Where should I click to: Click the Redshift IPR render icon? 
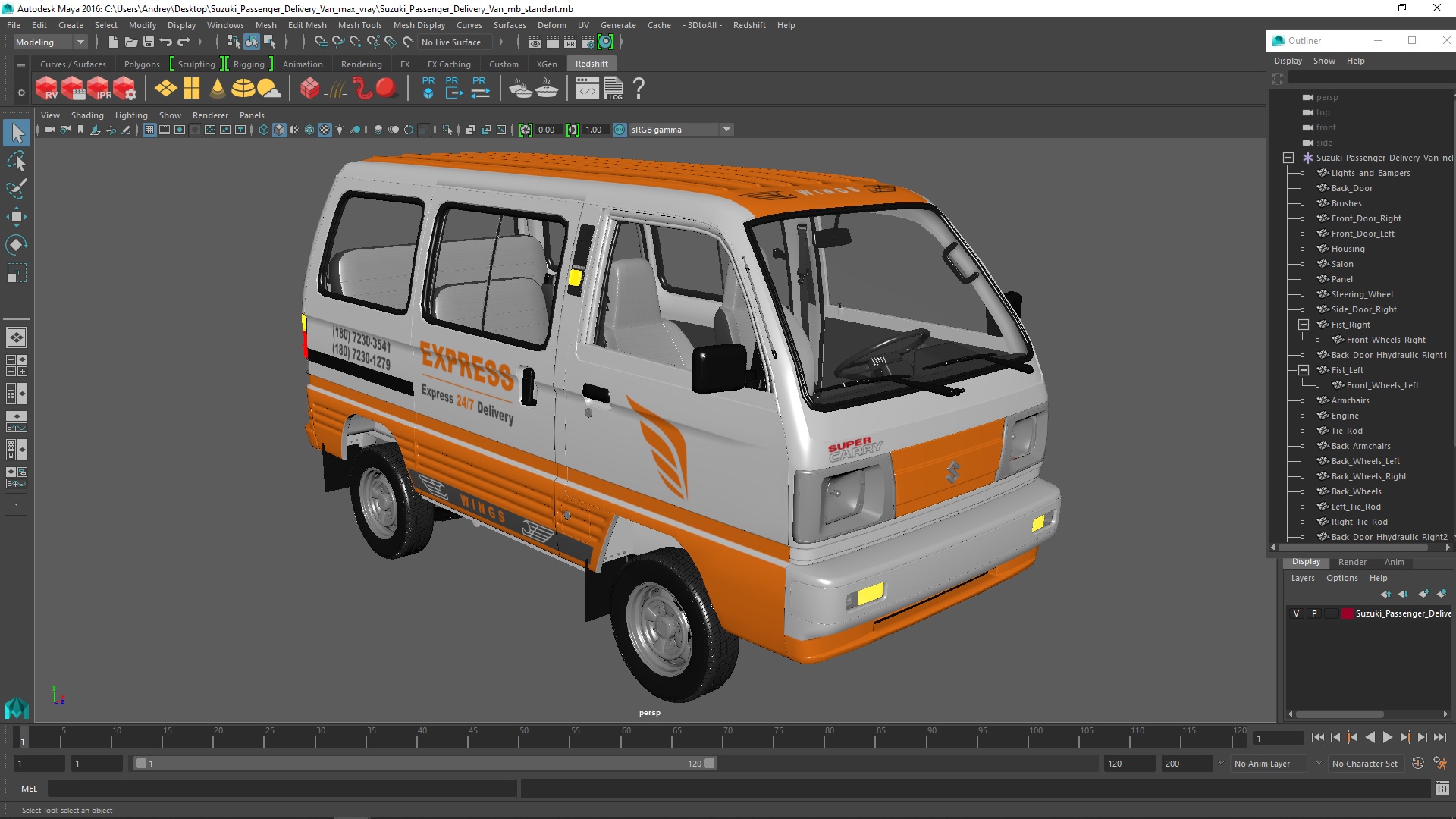click(x=99, y=89)
